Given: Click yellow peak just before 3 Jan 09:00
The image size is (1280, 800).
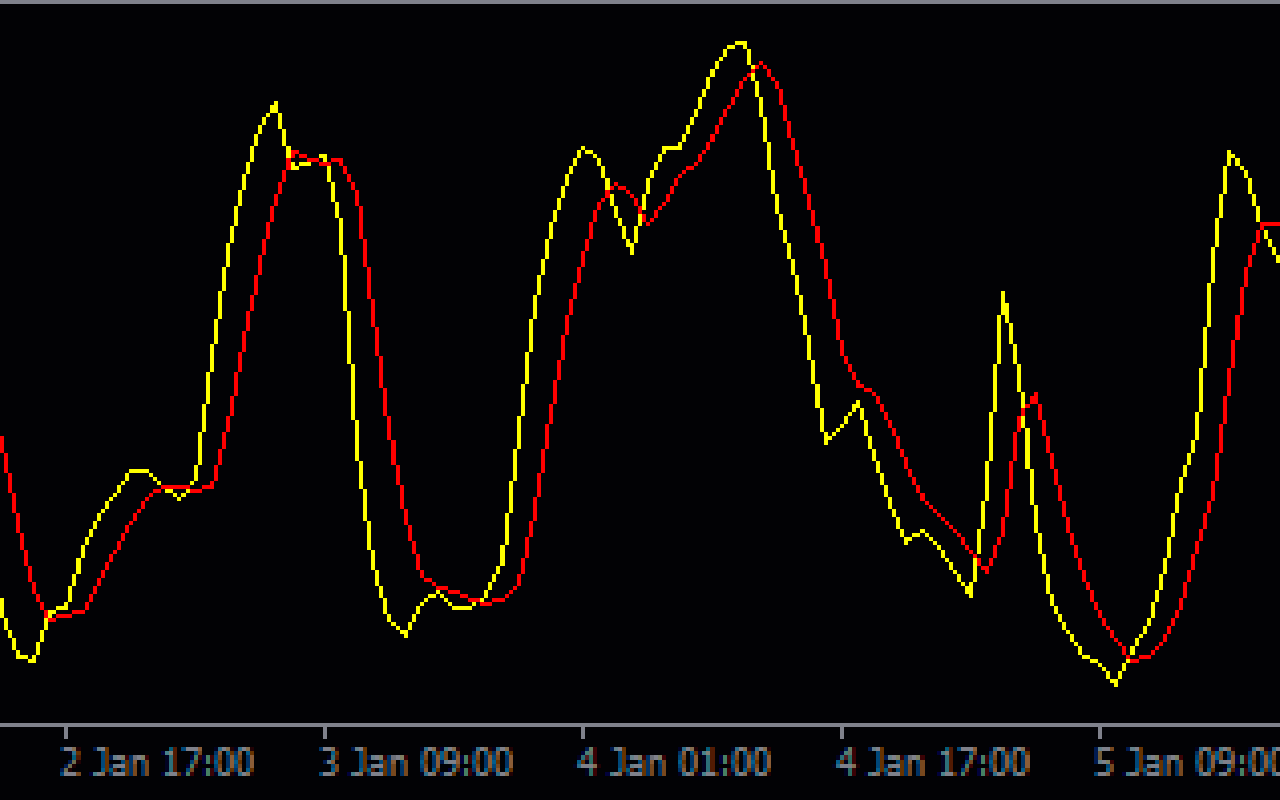Looking at the screenshot, I should click(x=275, y=103).
